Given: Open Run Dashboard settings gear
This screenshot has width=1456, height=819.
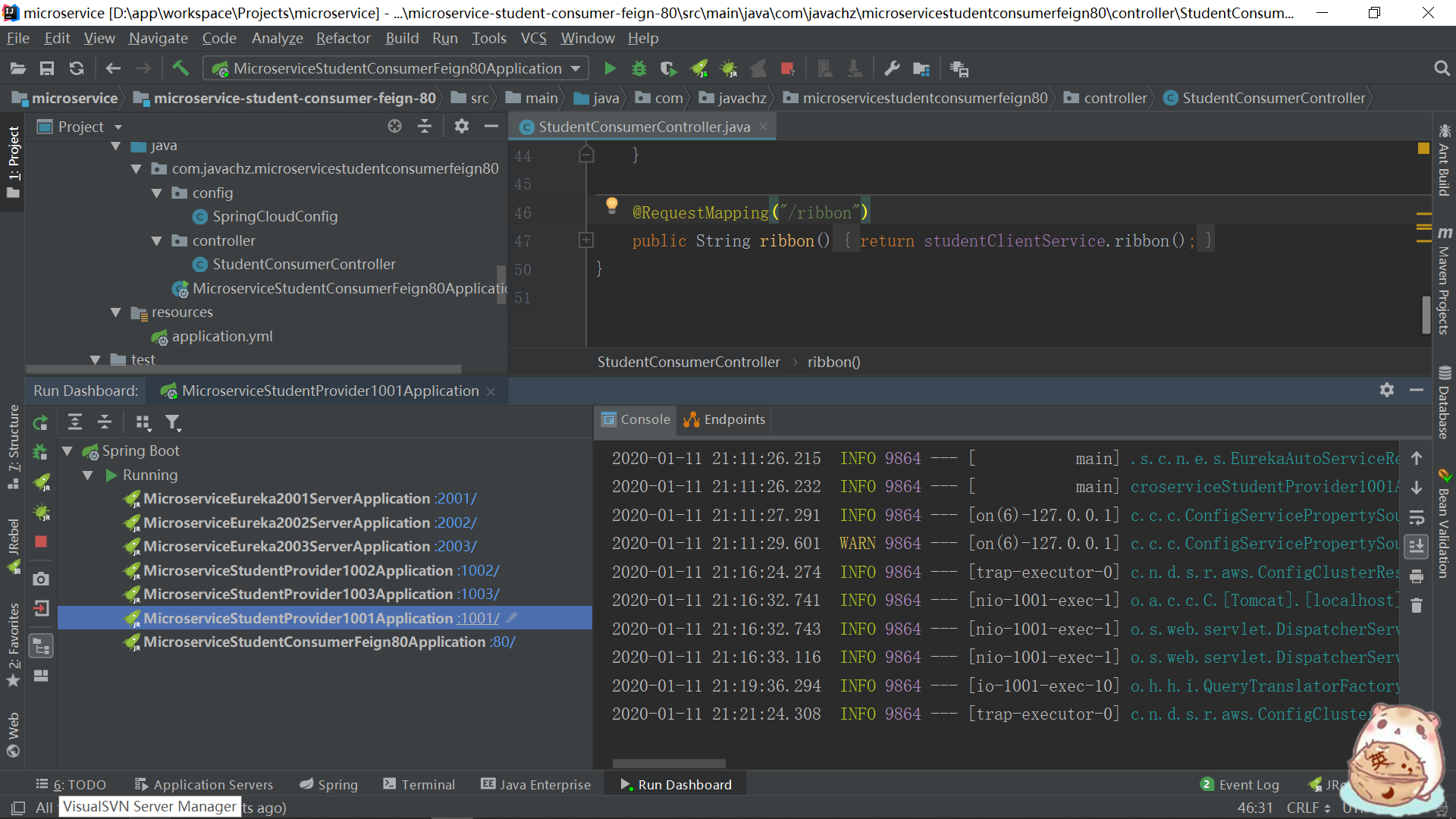Looking at the screenshot, I should coord(1387,390).
